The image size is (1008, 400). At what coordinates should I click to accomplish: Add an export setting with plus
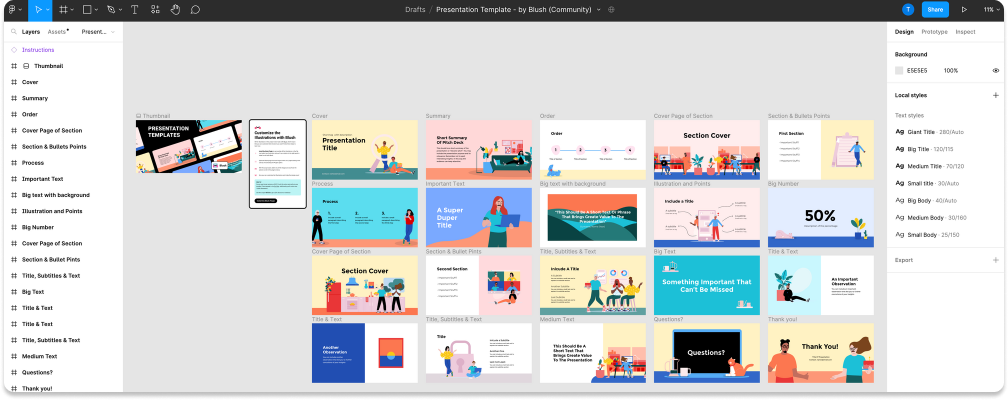(996, 260)
